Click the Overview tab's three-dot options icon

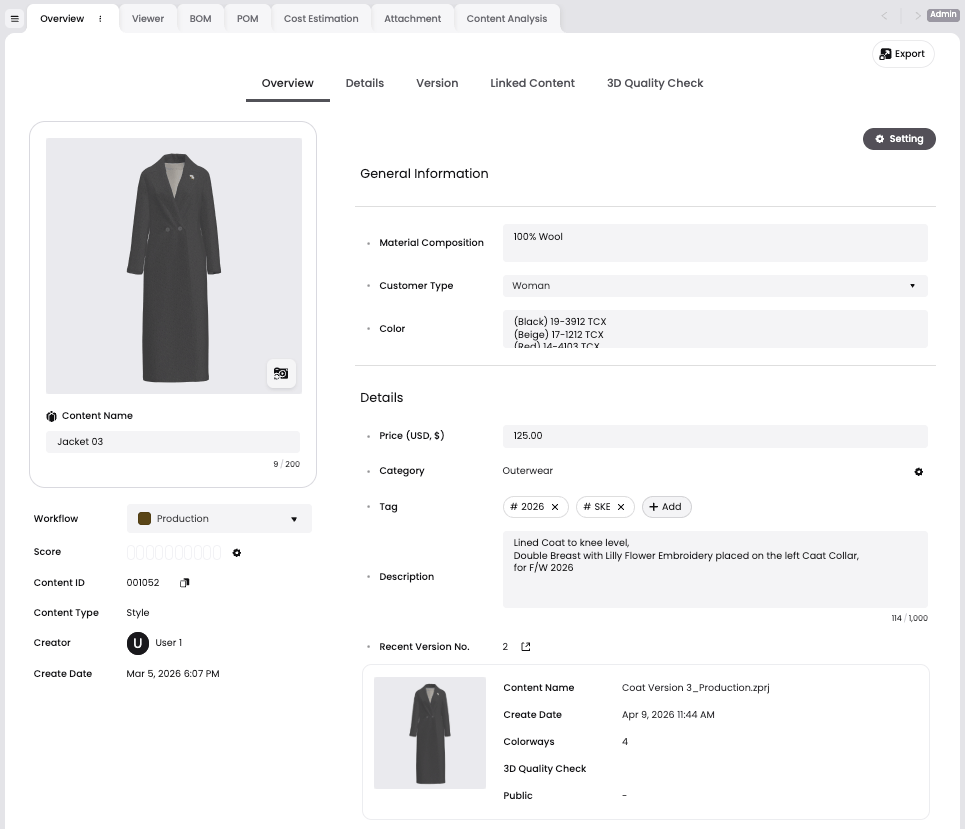click(x=100, y=18)
